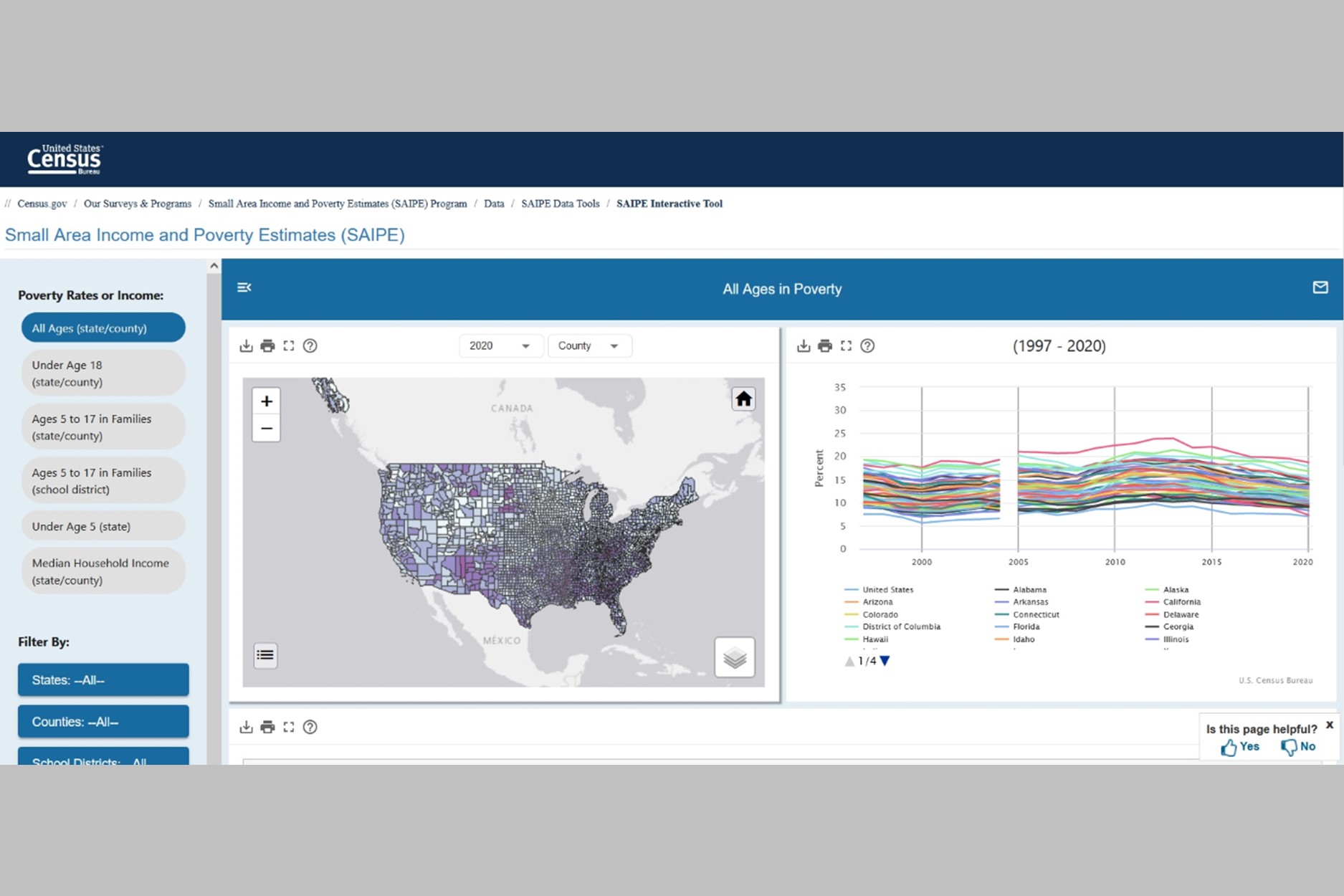Open help for the map panel

[x=310, y=346]
